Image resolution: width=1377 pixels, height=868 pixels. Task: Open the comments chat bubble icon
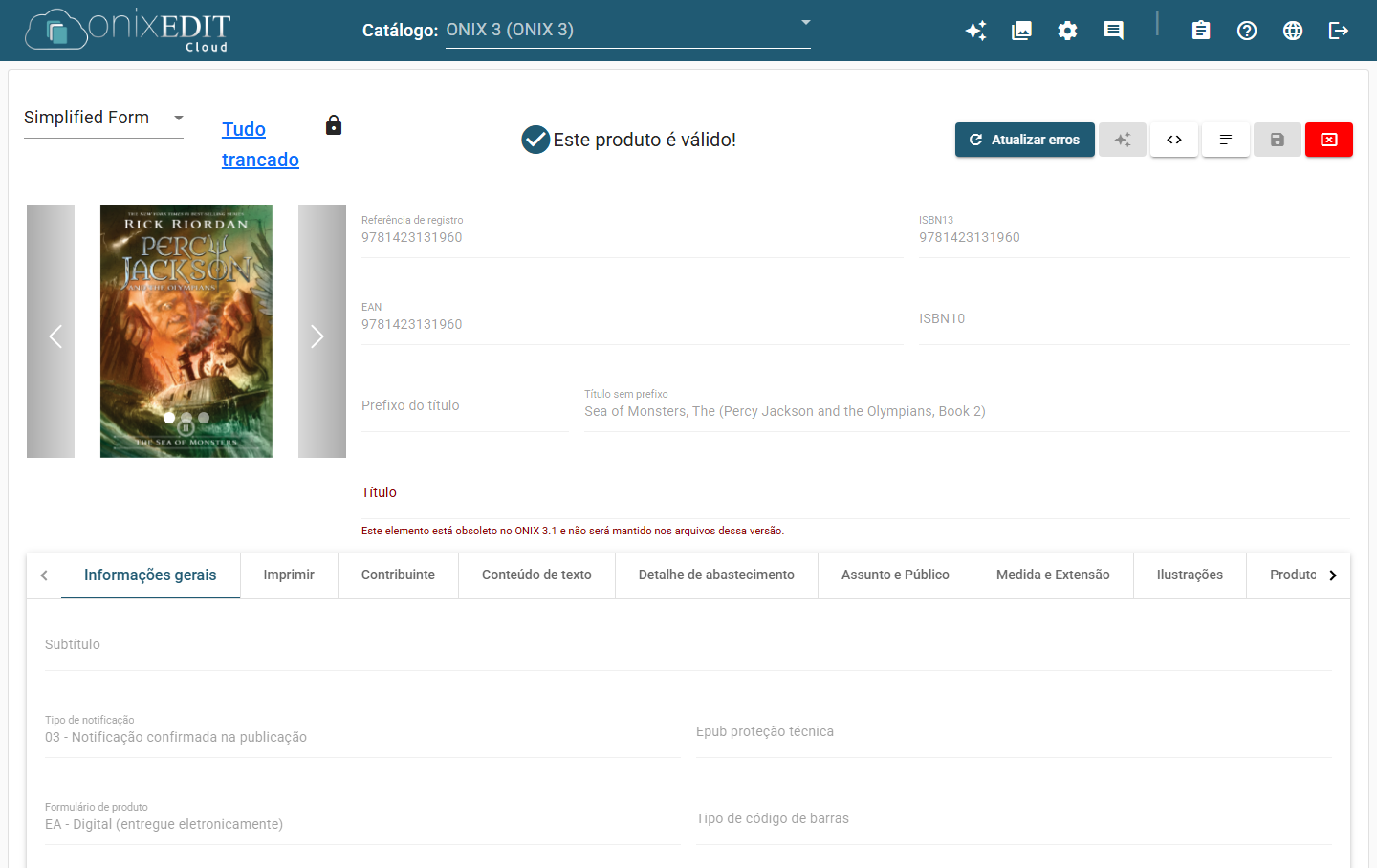1113,31
